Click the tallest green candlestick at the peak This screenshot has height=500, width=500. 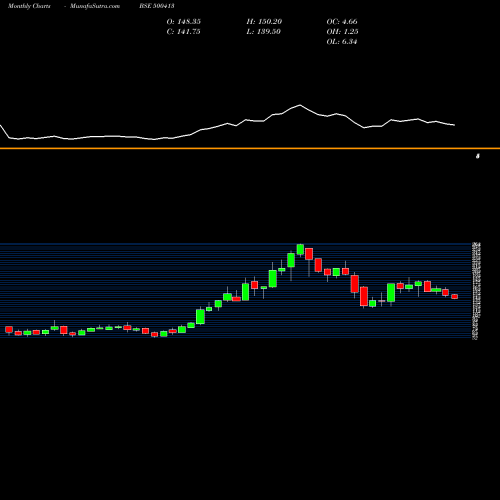[x=300, y=249]
